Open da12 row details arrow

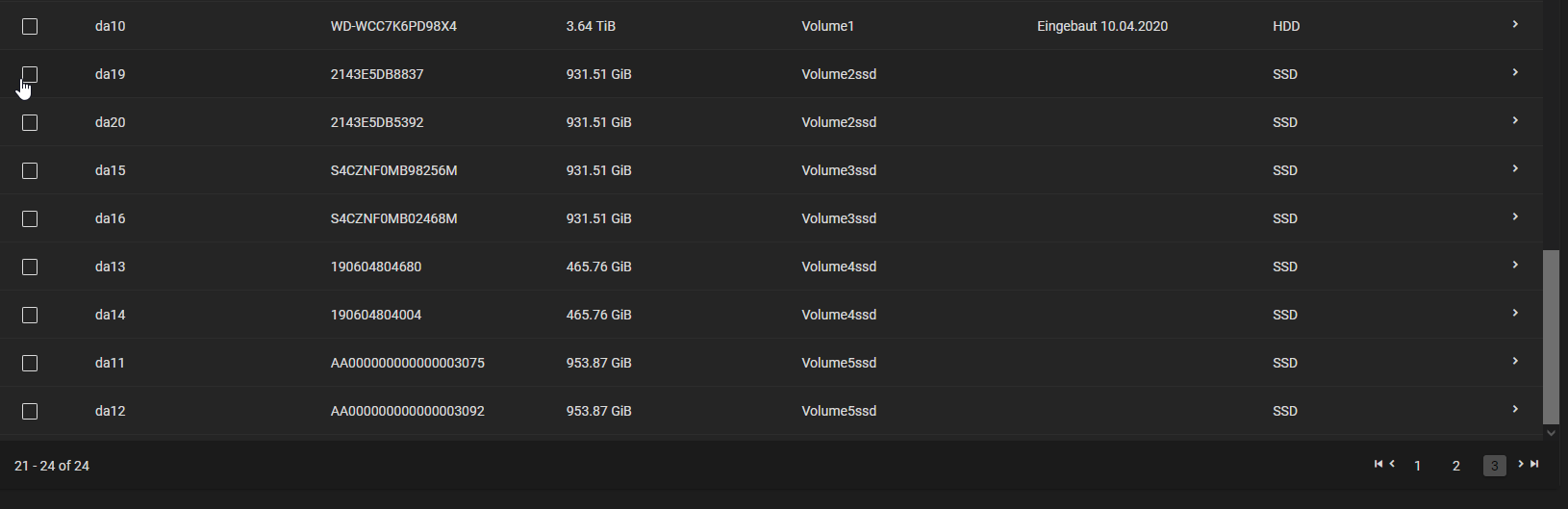pyautogui.click(x=1515, y=409)
